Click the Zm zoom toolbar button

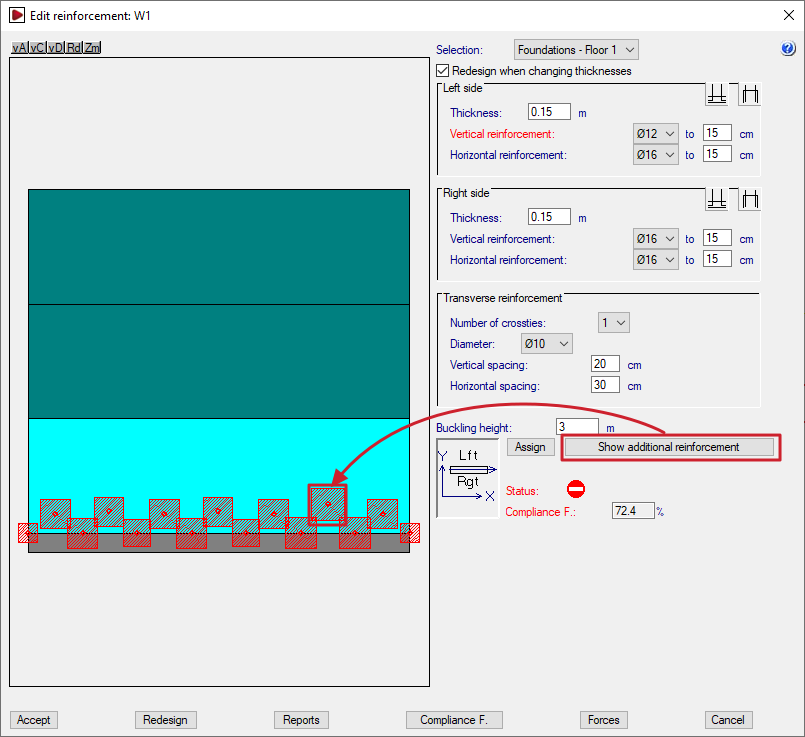[92, 48]
